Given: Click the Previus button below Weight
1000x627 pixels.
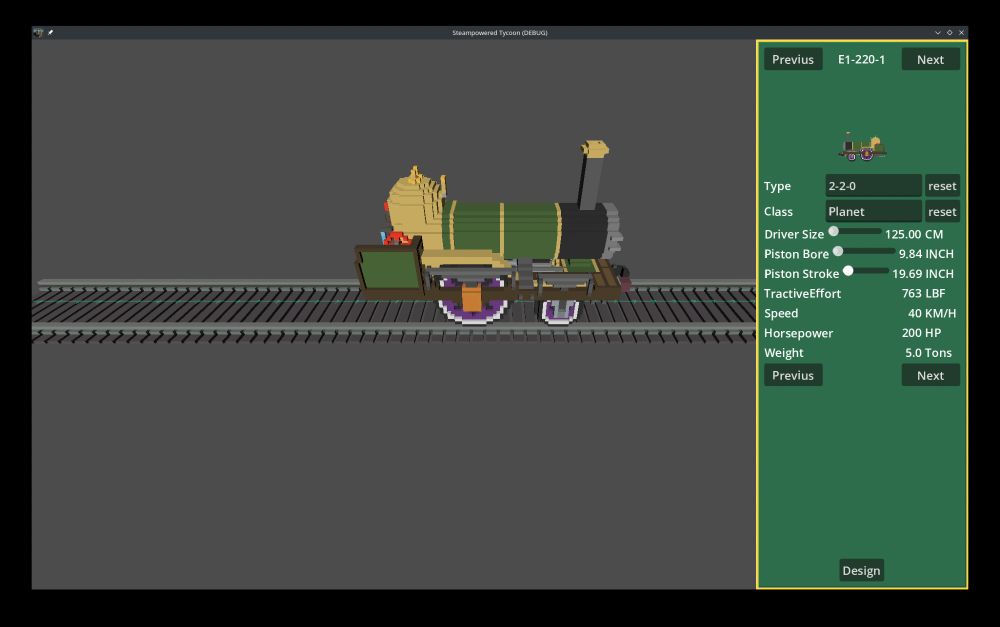Looking at the screenshot, I should (x=793, y=375).
